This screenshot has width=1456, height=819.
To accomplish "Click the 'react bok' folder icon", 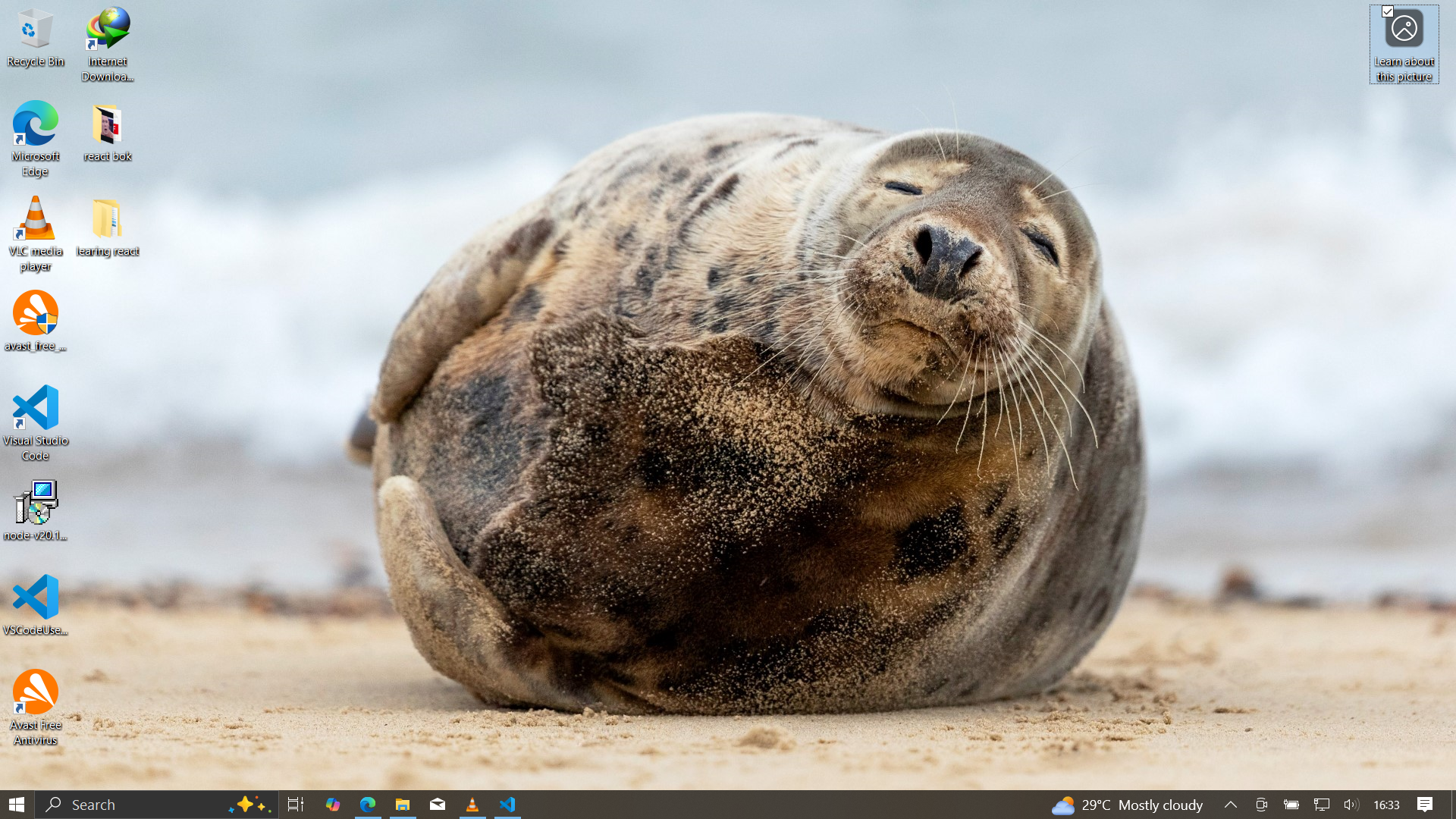I will (107, 125).
